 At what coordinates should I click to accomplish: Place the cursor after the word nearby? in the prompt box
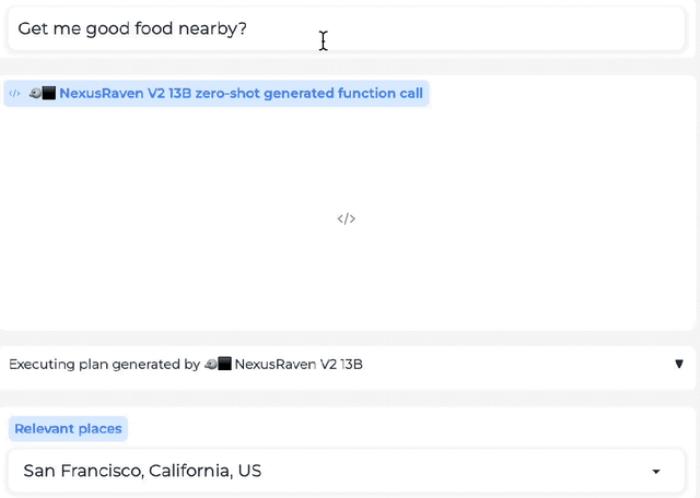[247, 29]
